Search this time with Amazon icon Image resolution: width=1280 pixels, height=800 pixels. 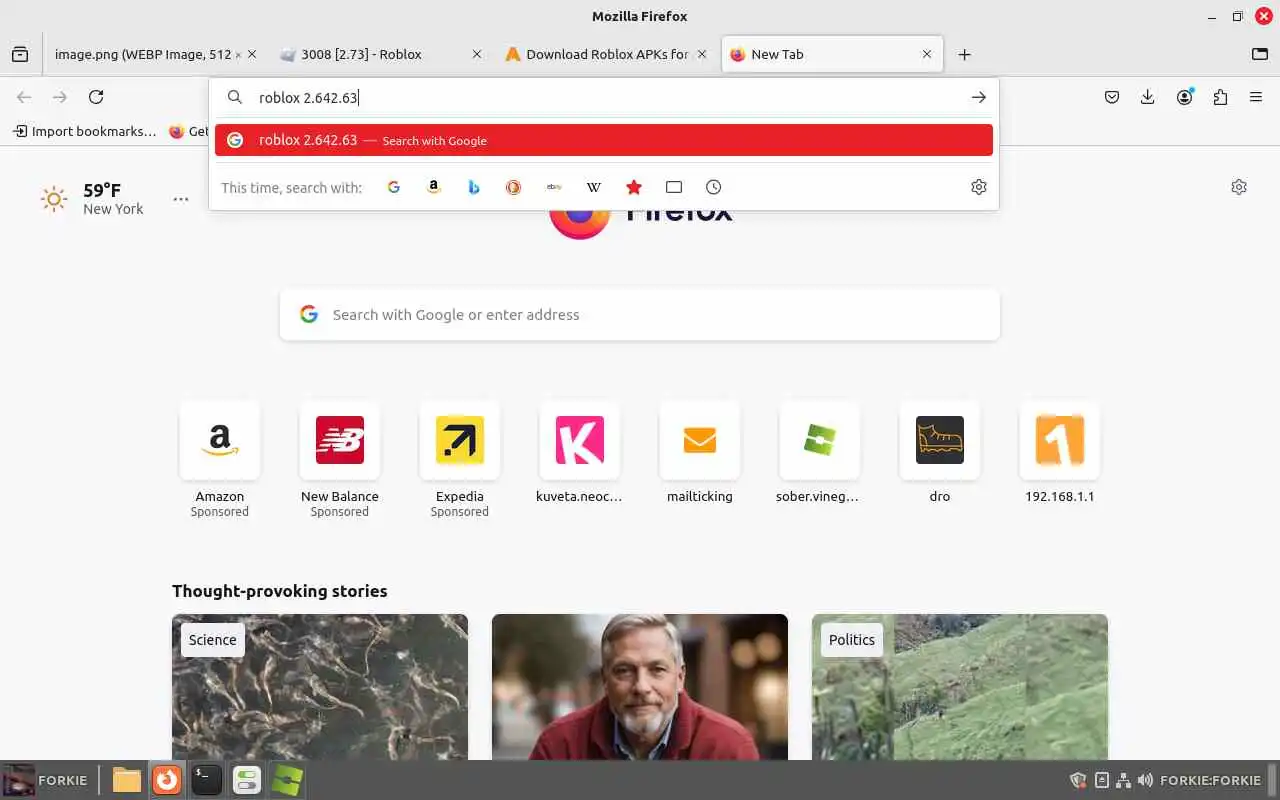tap(434, 187)
